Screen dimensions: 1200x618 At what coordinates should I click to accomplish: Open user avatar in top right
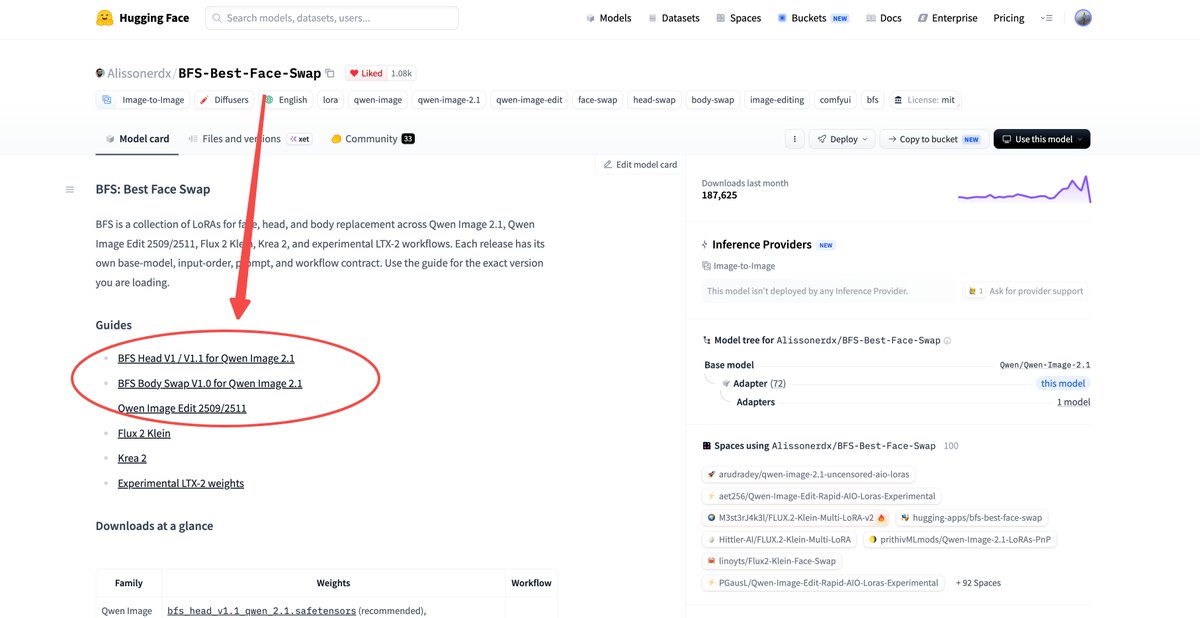[x=1083, y=18]
